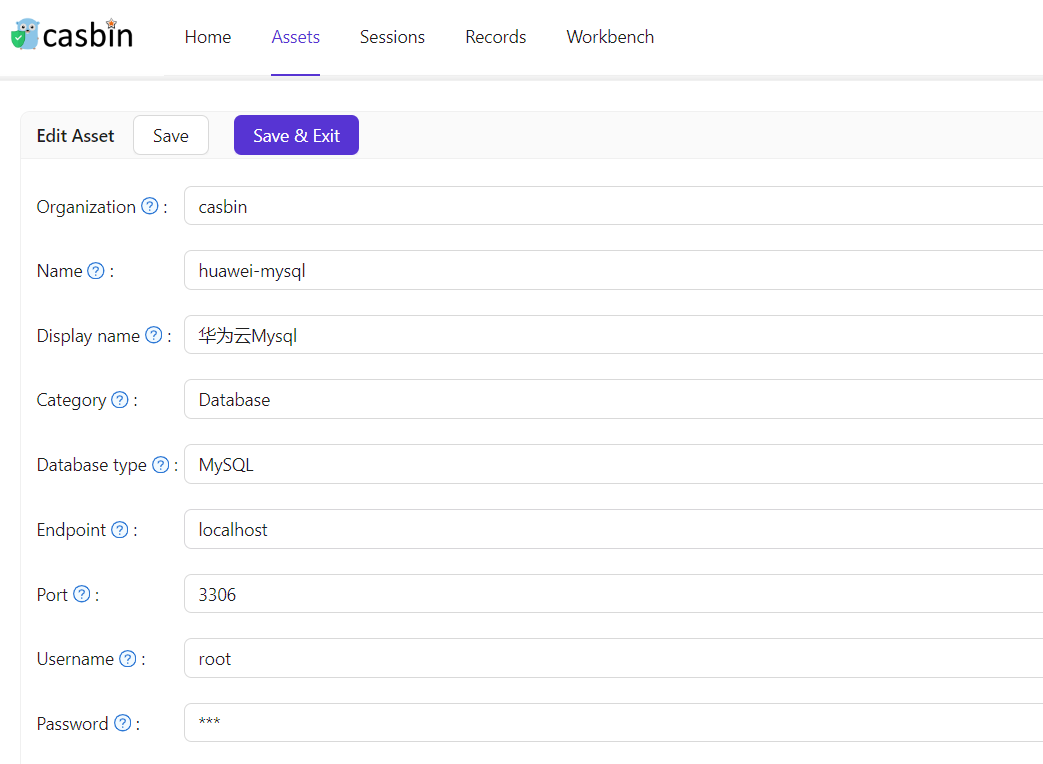Click the Save button
This screenshot has width=1043, height=764.
click(x=170, y=135)
